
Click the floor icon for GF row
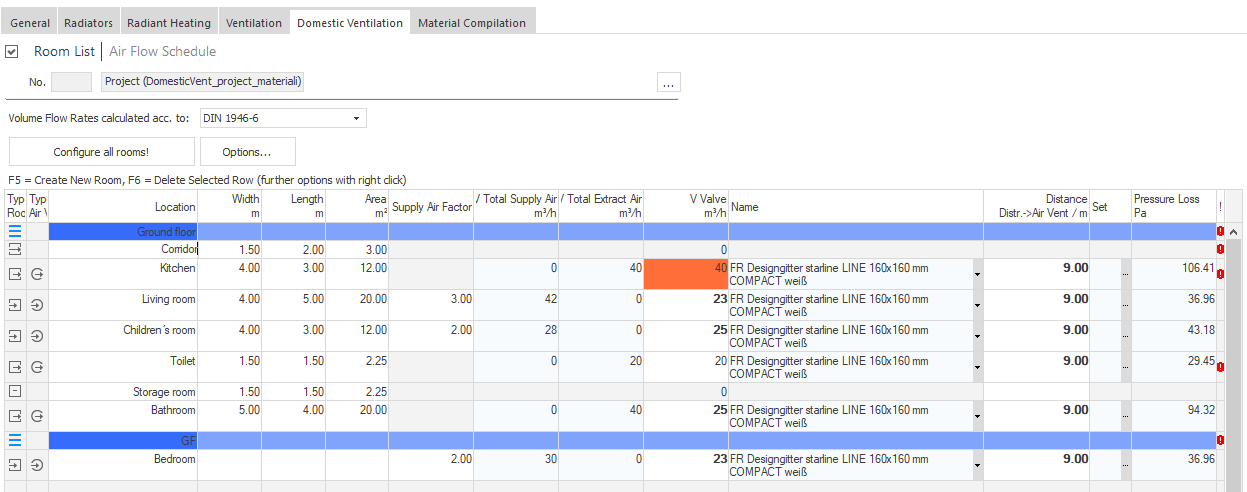click(x=15, y=440)
